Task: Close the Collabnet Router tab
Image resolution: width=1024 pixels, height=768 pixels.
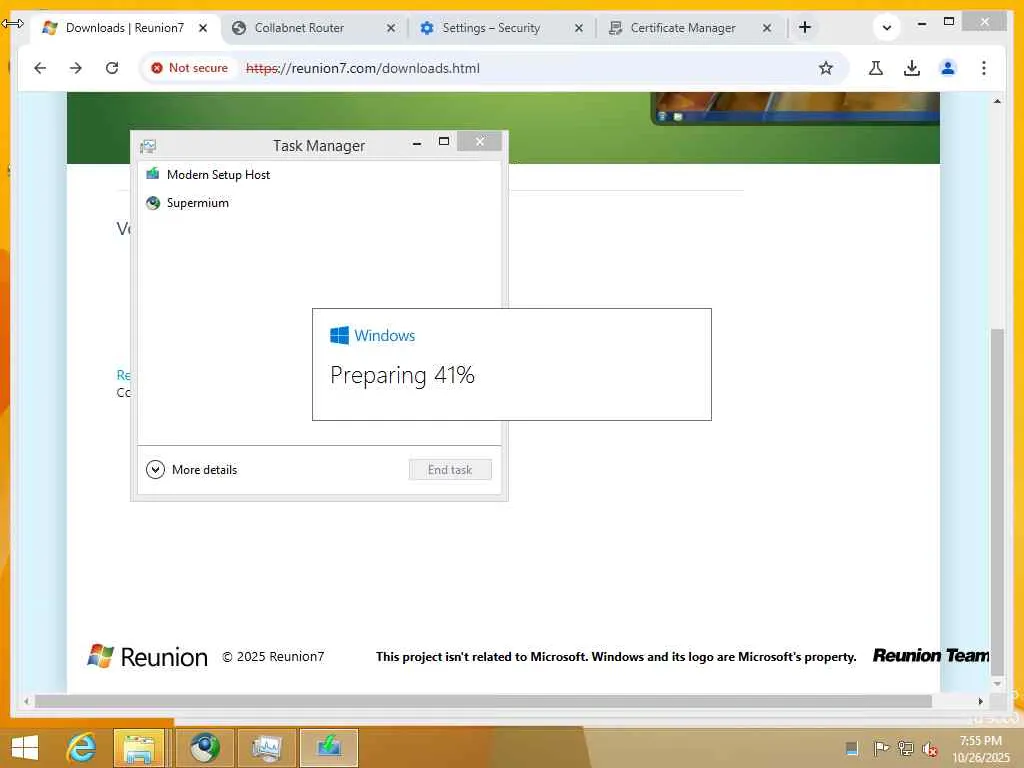Action: pos(391,28)
